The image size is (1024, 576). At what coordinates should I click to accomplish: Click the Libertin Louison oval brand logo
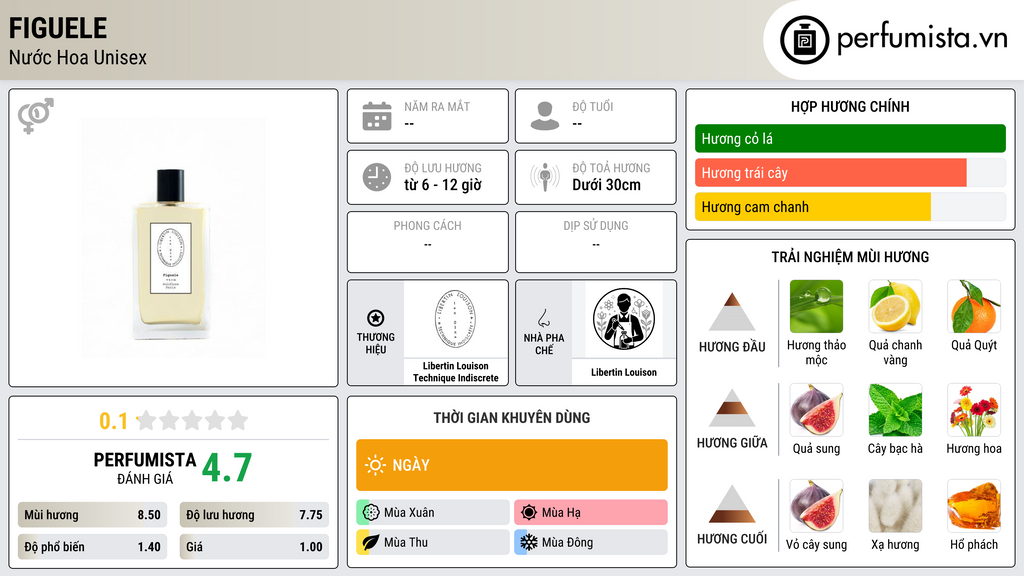455,319
